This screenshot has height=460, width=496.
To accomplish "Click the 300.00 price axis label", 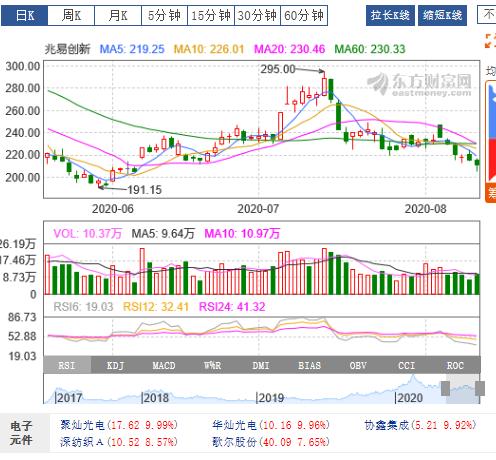I will [23, 66].
